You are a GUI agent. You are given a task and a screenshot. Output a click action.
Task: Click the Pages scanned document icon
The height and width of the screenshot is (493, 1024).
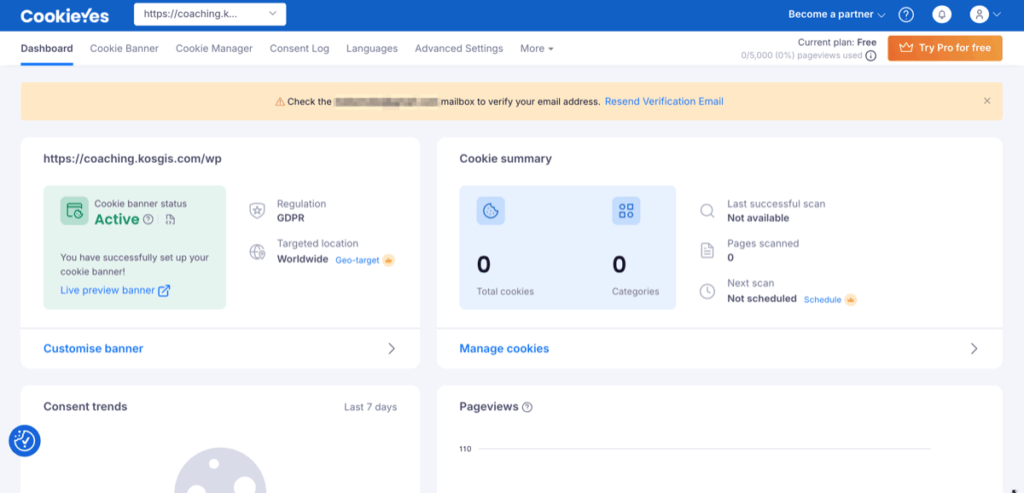click(707, 251)
